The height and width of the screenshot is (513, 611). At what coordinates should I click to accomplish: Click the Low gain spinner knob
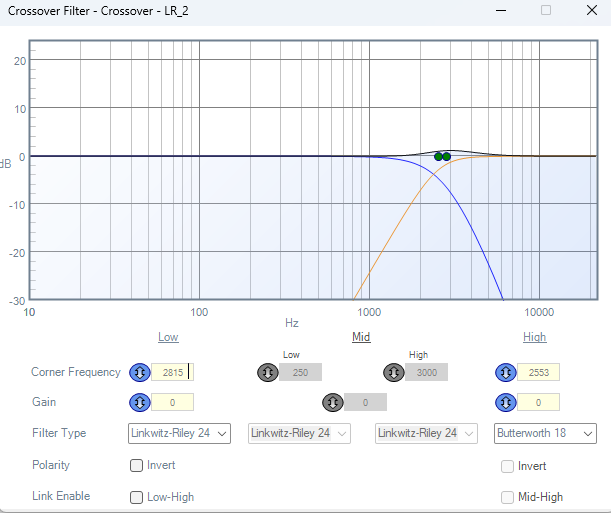(x=140, y=402)
